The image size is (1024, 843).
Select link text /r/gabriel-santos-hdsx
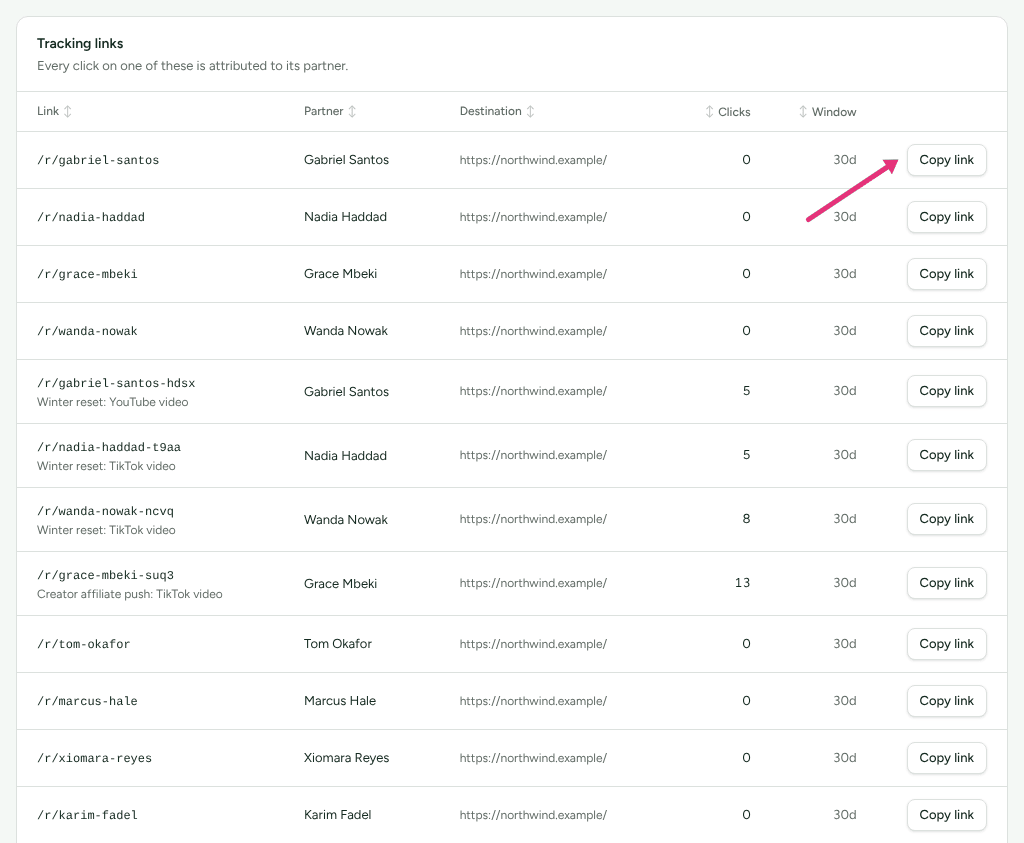tap(116, 383)
